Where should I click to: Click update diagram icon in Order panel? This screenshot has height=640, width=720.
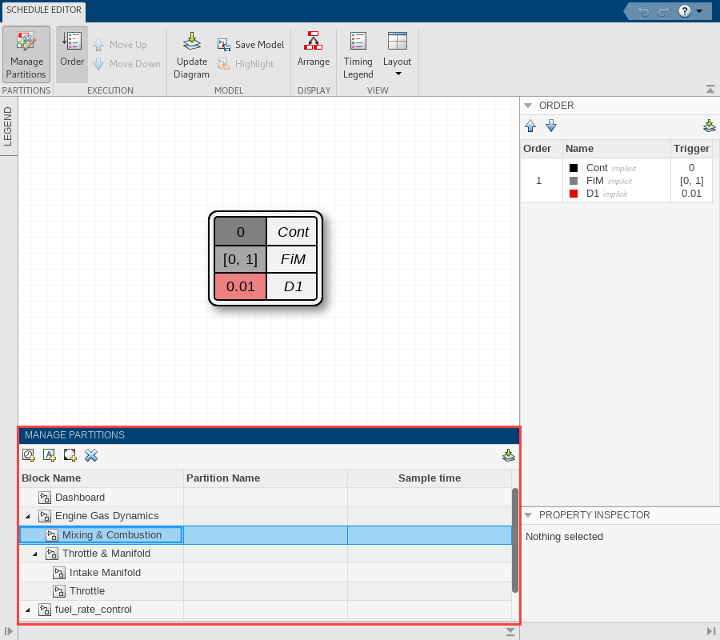tap(709, 126)
